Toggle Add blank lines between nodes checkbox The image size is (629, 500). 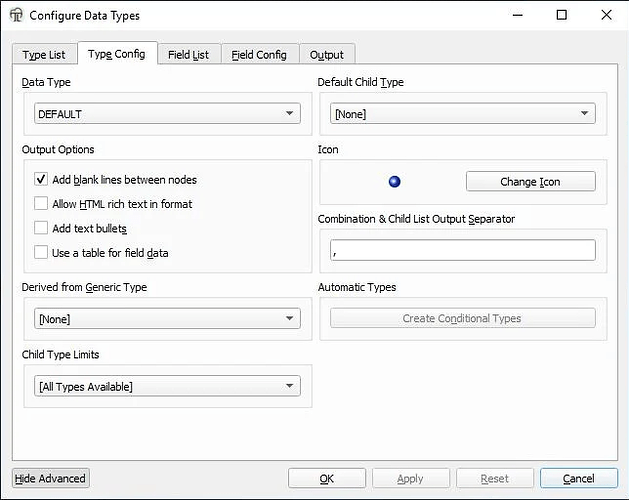pos(41,180)
